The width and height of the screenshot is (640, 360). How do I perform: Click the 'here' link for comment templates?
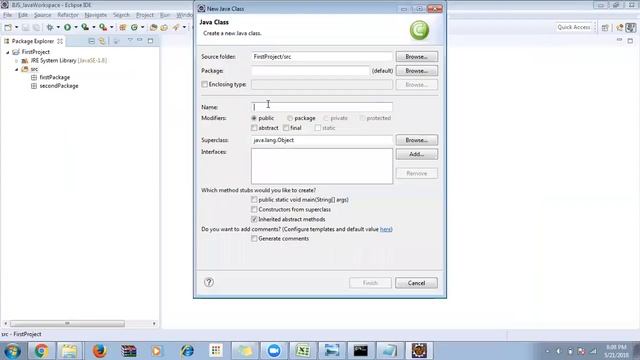click(385, 229)
